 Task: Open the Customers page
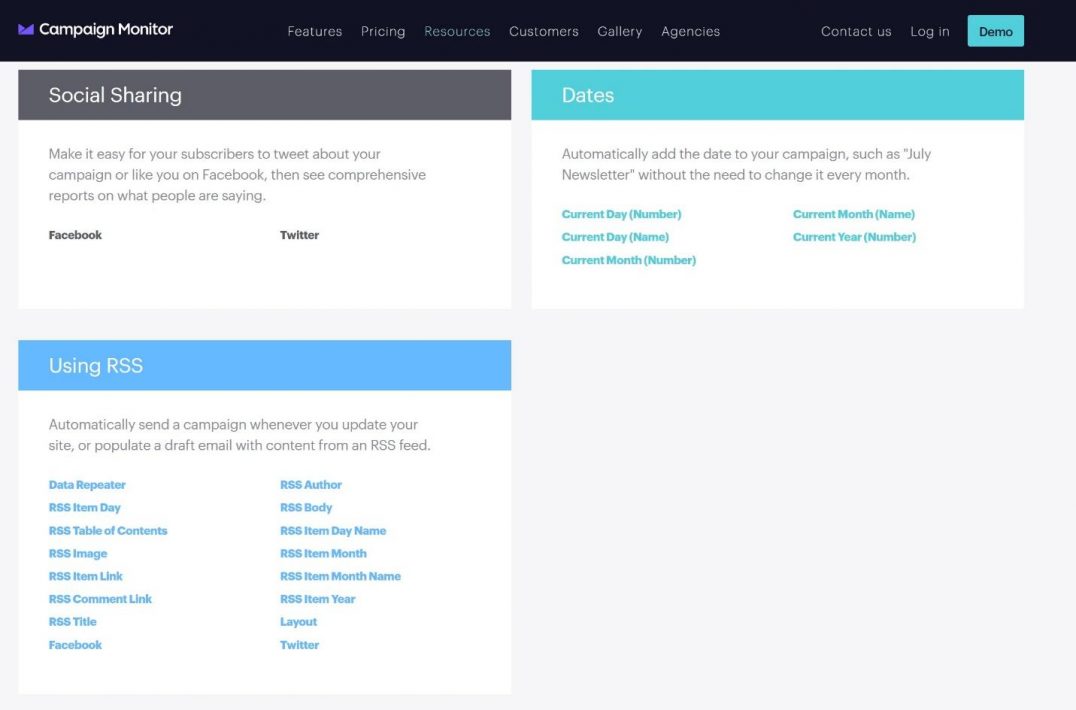[543, 31]
